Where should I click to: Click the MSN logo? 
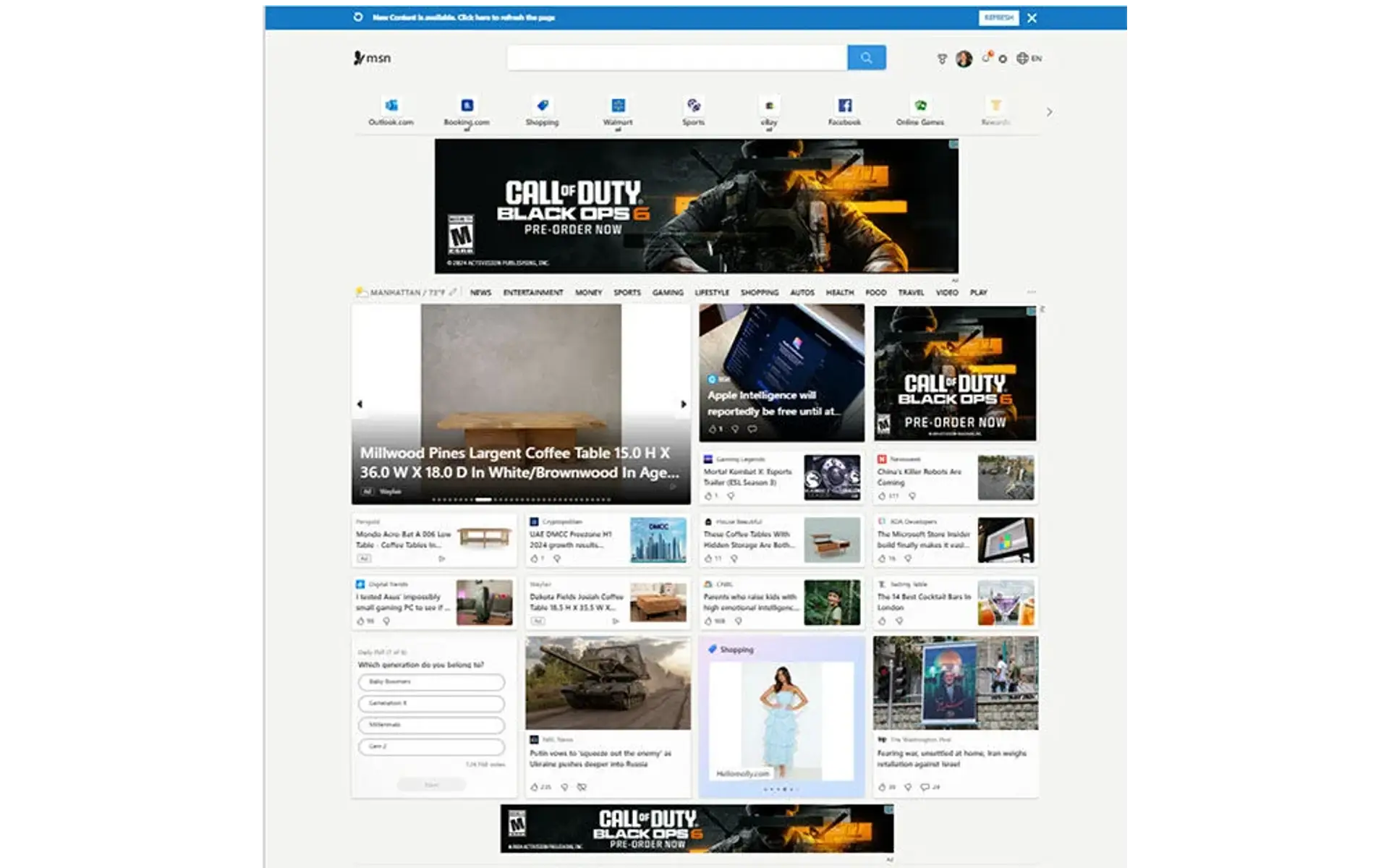click(372, 58)
